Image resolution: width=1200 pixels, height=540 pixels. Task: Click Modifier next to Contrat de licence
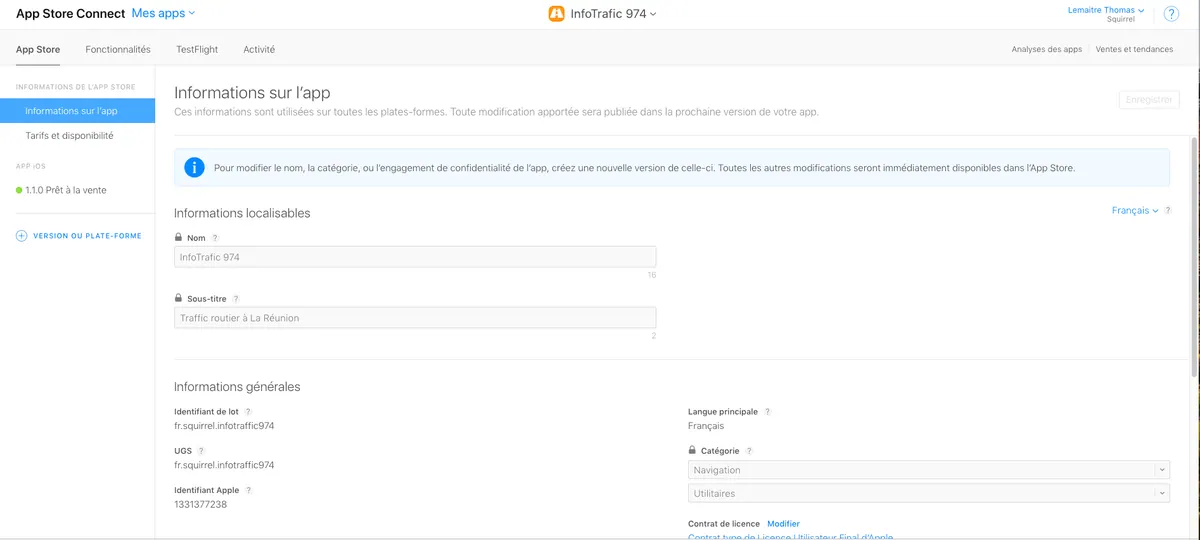coord(783,524)
